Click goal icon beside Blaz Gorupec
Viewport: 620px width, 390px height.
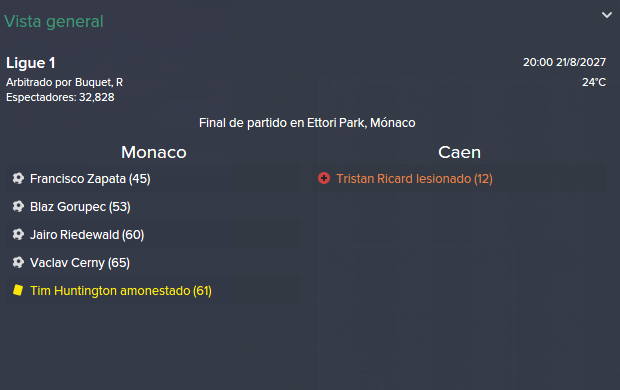click(x=18, y=206)
